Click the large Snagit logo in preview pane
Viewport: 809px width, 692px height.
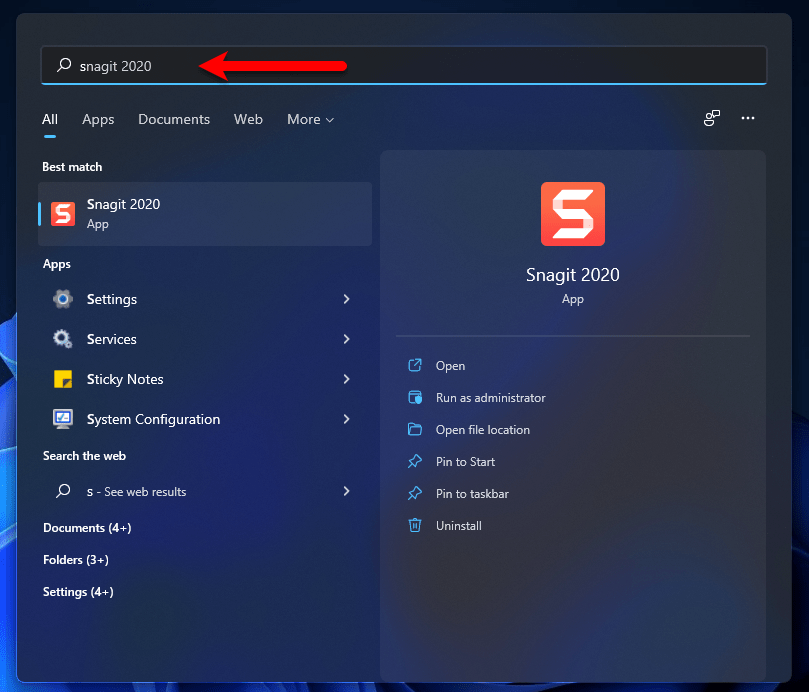click(573, 214)
